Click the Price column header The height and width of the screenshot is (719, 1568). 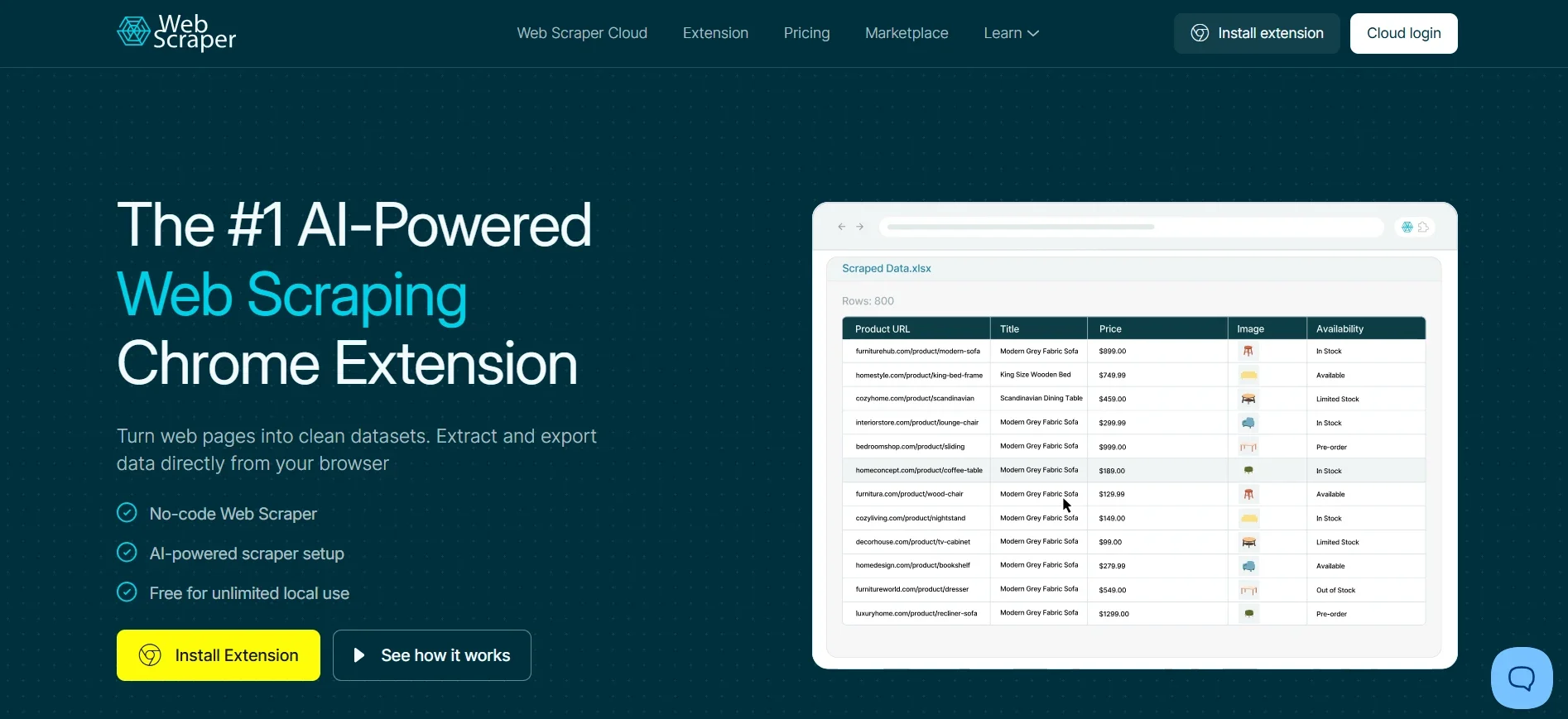point(1157,328)
